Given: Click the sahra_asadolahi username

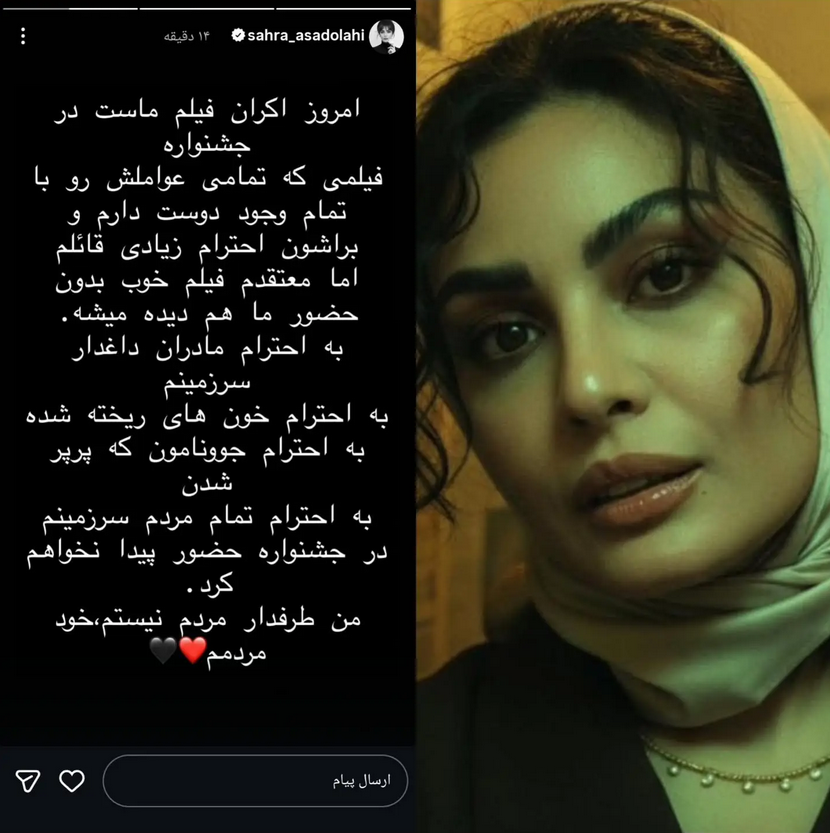Looking at the screenshot, I should click(x=306, y=36).
